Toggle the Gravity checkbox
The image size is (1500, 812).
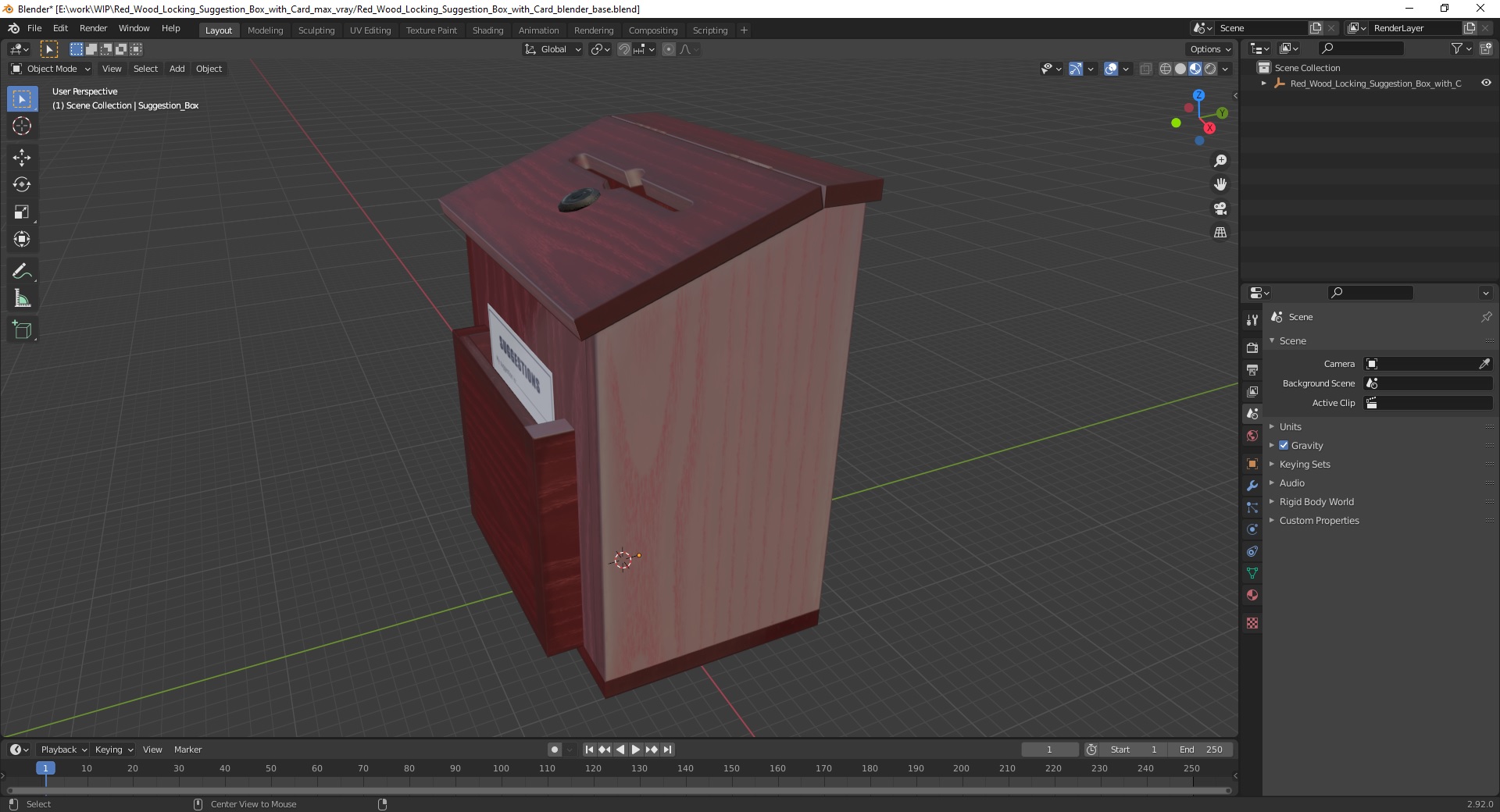1284,445
